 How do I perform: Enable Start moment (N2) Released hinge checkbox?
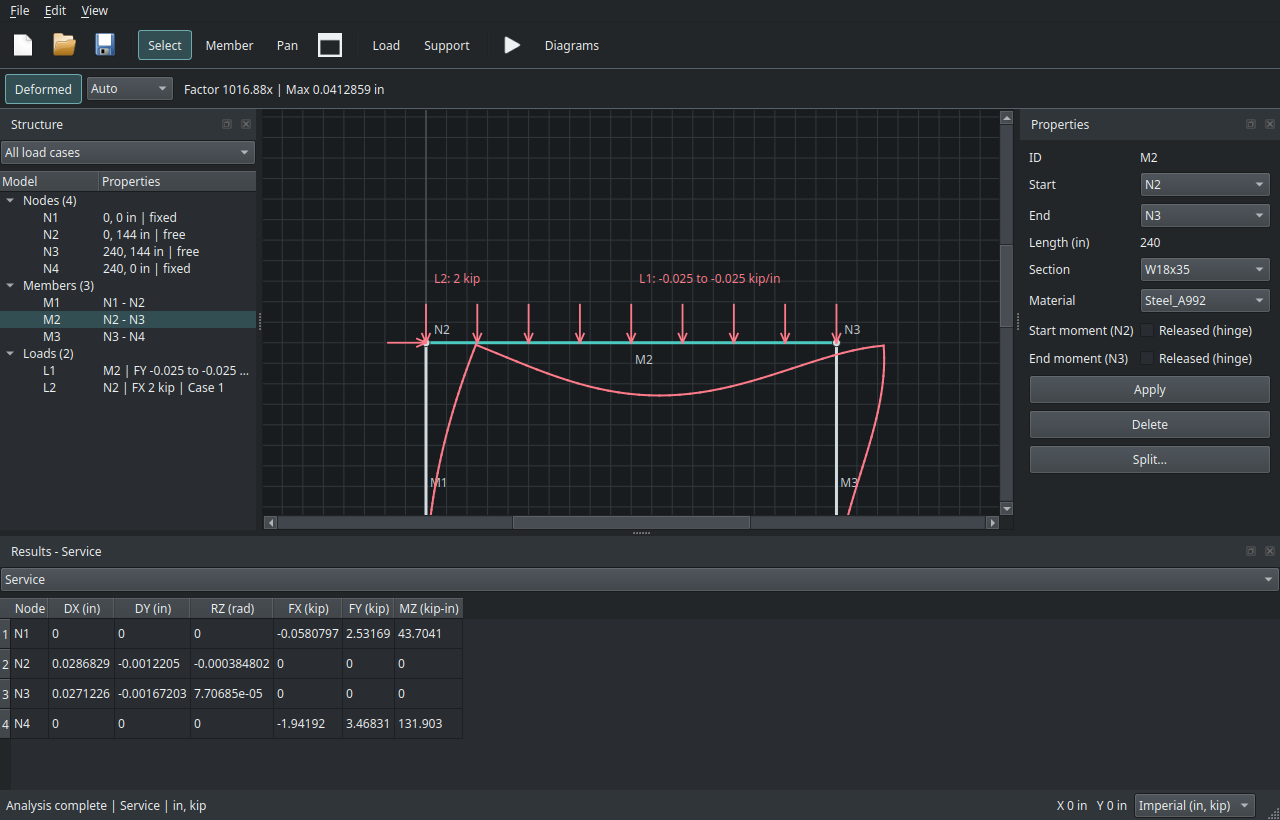tap(1148, 330)
